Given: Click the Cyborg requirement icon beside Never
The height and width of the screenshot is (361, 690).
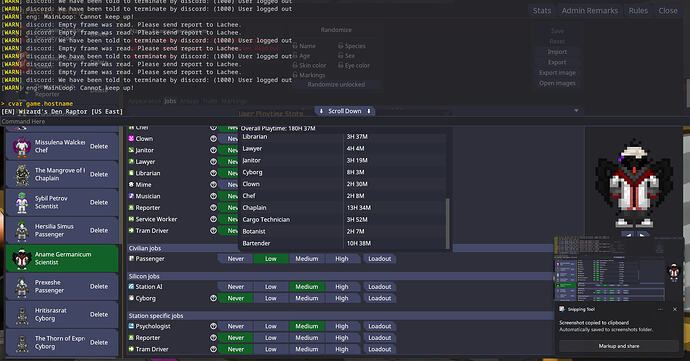Looking at the screenshot, I should point(213,298).
